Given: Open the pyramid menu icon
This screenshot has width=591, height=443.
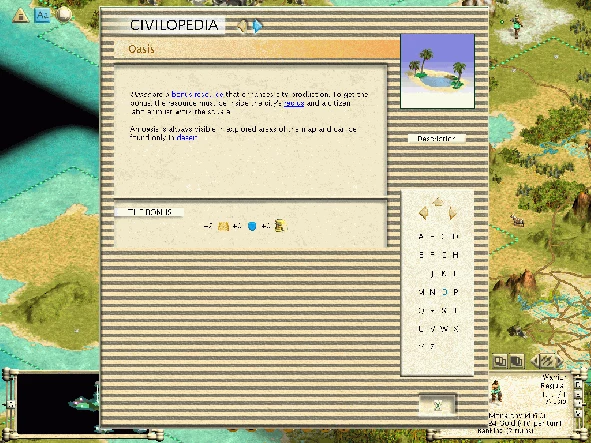Looking at the screenshot, I should 20,16.
